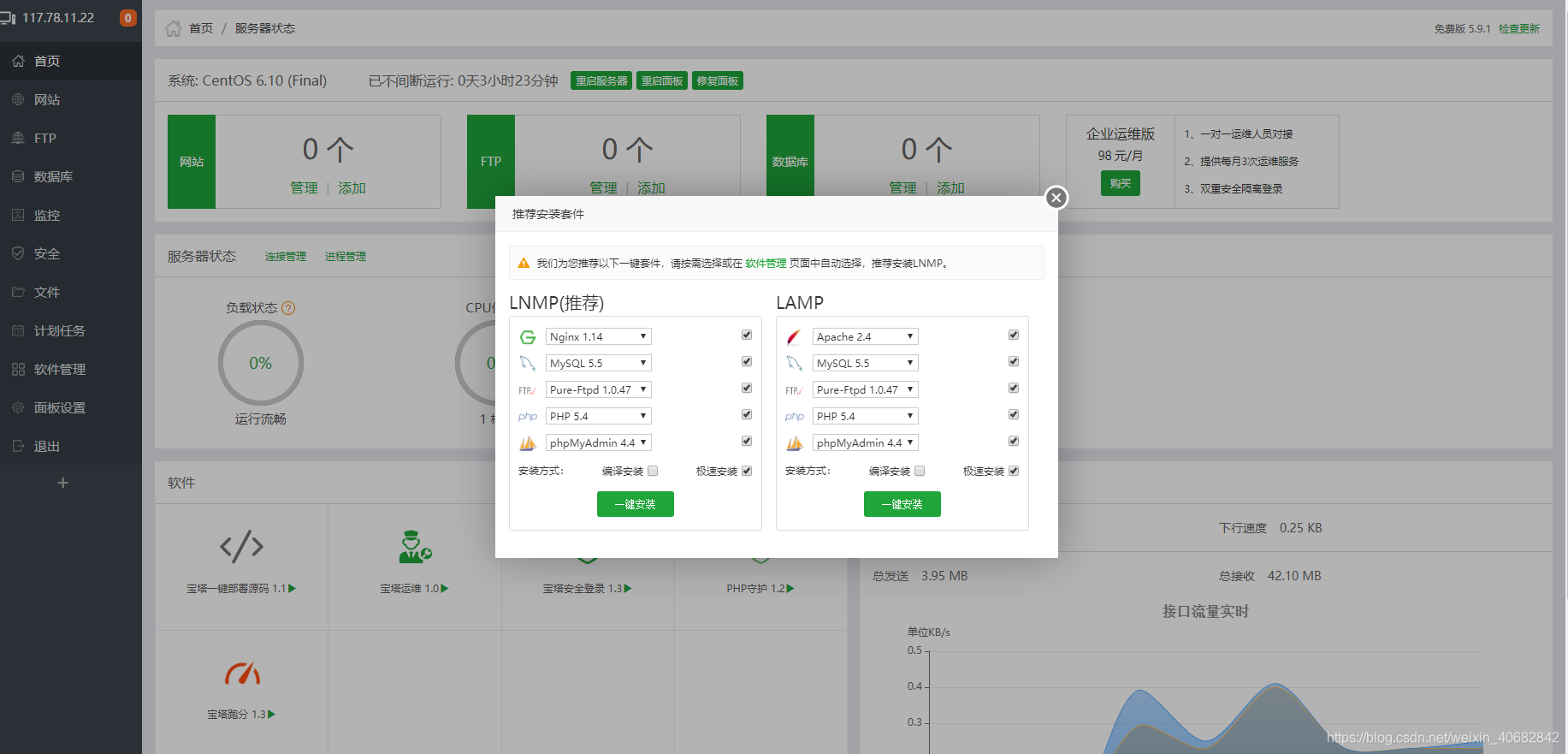This screenshot has height=754, width=1568.
Task: Click the 宝塔运维 technician icon
Action: click(415, 547)
